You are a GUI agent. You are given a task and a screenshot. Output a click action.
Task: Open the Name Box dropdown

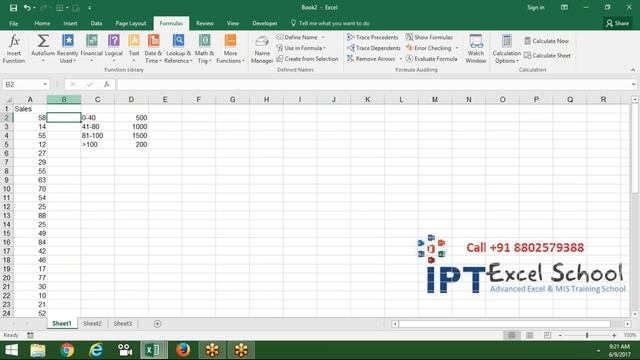coord(45,84)
